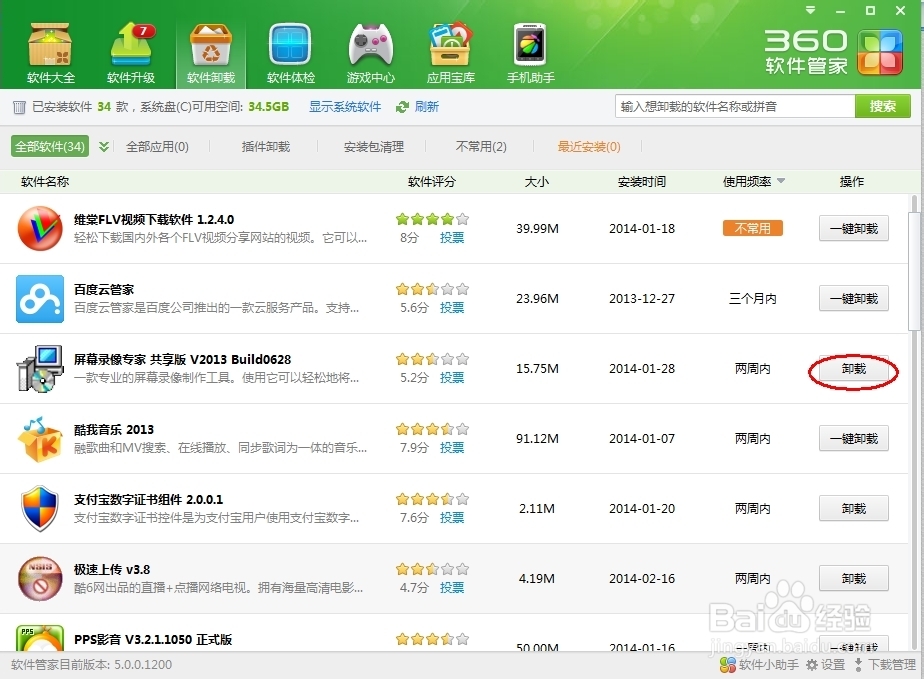Select the 全部应用(0) tab
924x679 pixels.
[x=157, y=146]
